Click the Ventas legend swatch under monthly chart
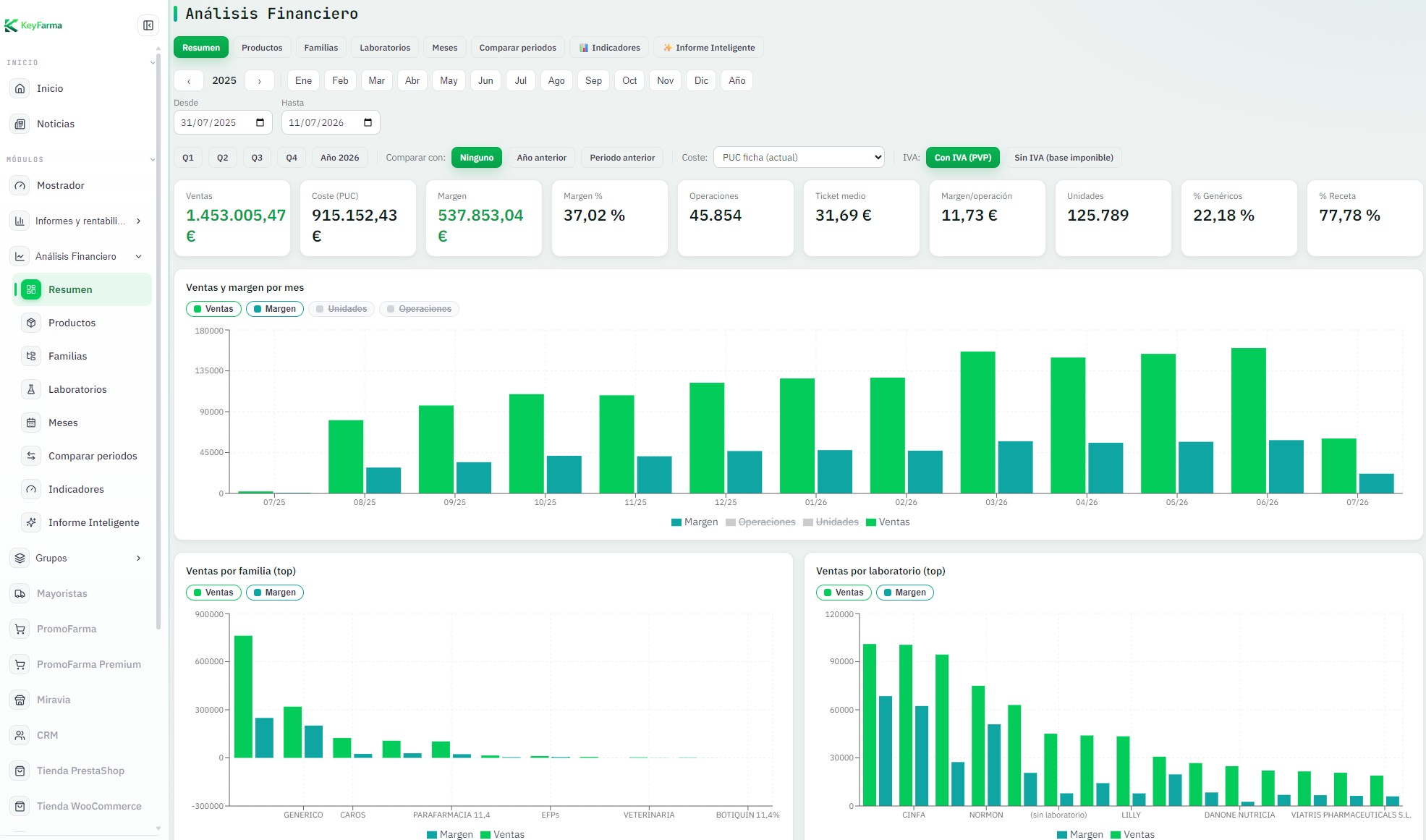1426x840 pixels. tap(871, 522)
